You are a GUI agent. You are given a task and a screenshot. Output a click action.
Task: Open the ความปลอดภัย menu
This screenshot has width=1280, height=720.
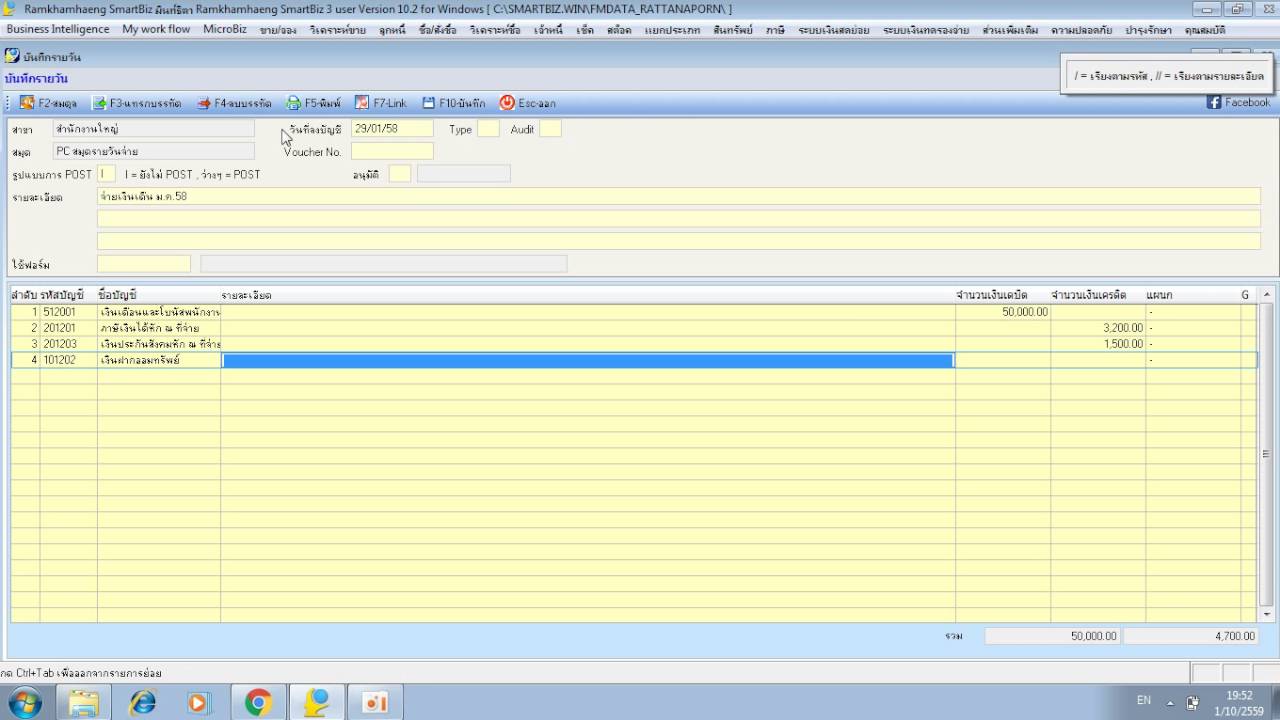[x=1081, y=30]
